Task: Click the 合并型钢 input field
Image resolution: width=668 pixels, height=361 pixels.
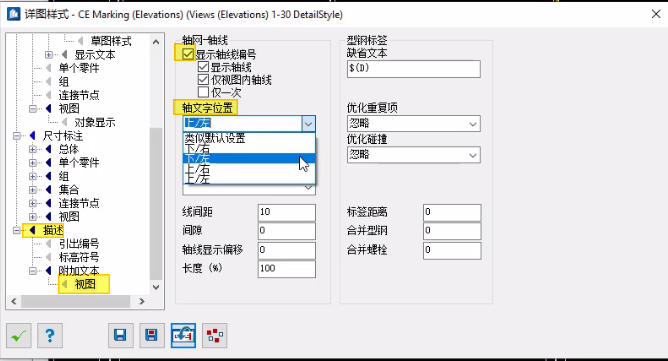Action: (452, 231)
